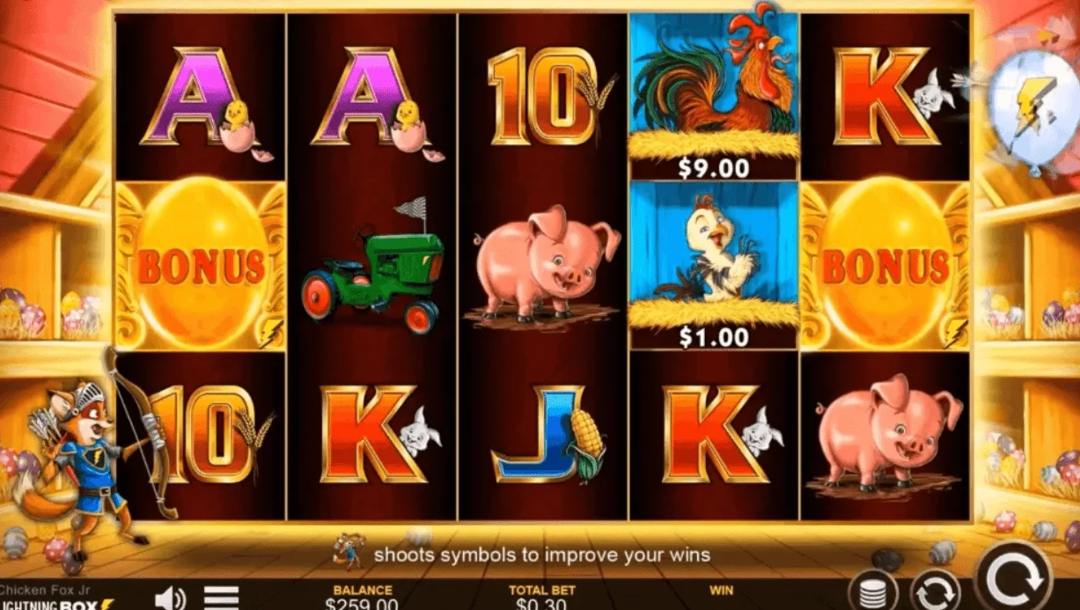Open bet settings coin stack icon
This screenshot has height=610, width=1080.
click(873, 591)
